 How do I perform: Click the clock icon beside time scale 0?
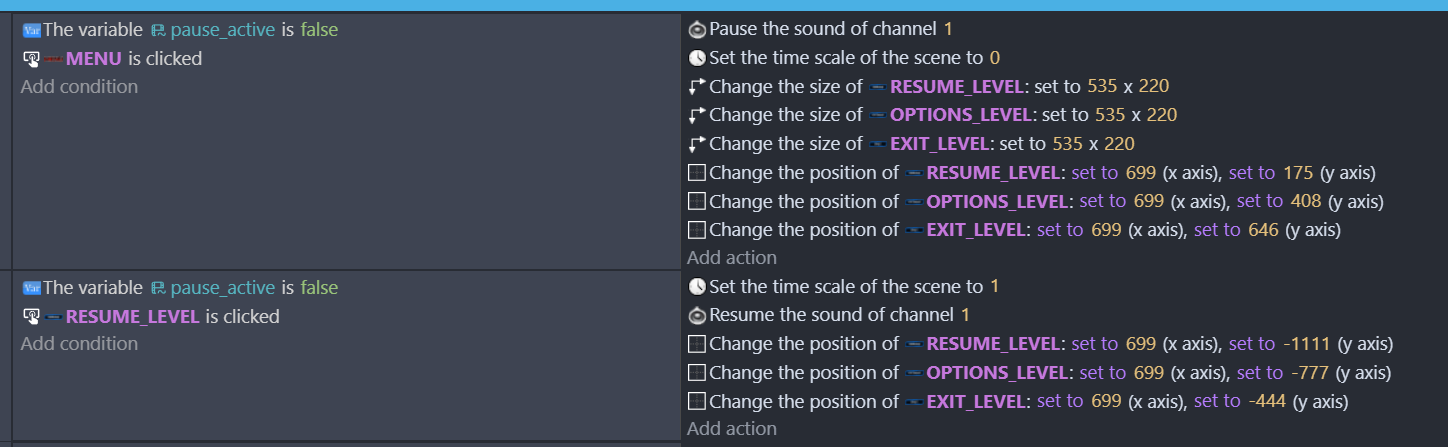click(x=698, y=58)
